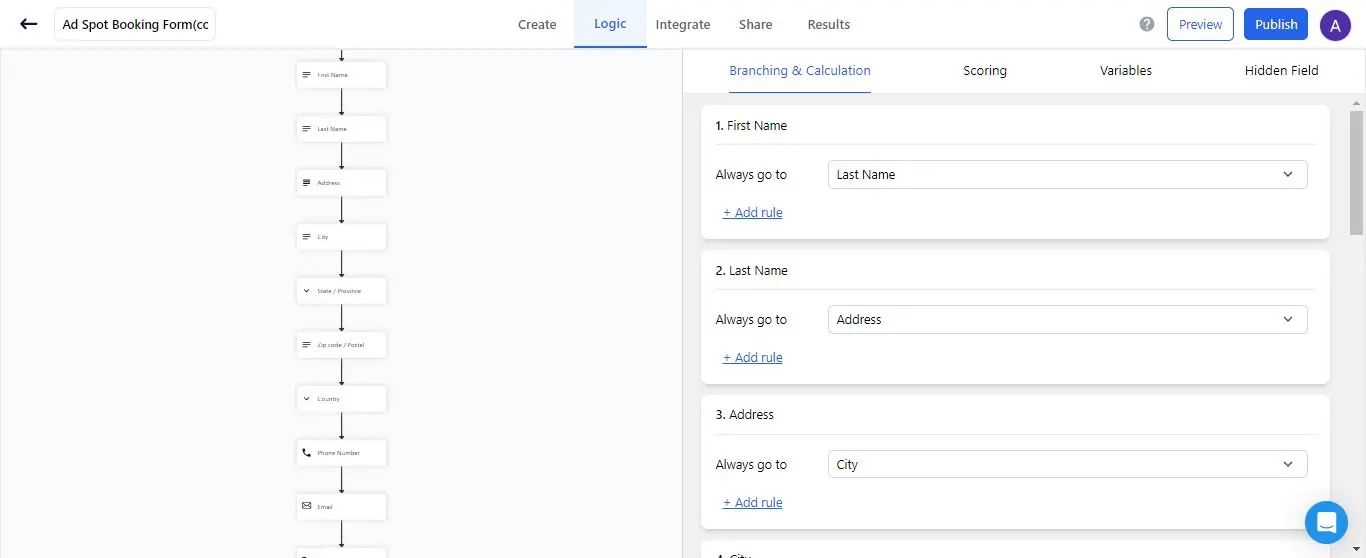Screen dimensions: 1366x558
Task: Select the Zip code / Postal node
Action: pos(341,345)
